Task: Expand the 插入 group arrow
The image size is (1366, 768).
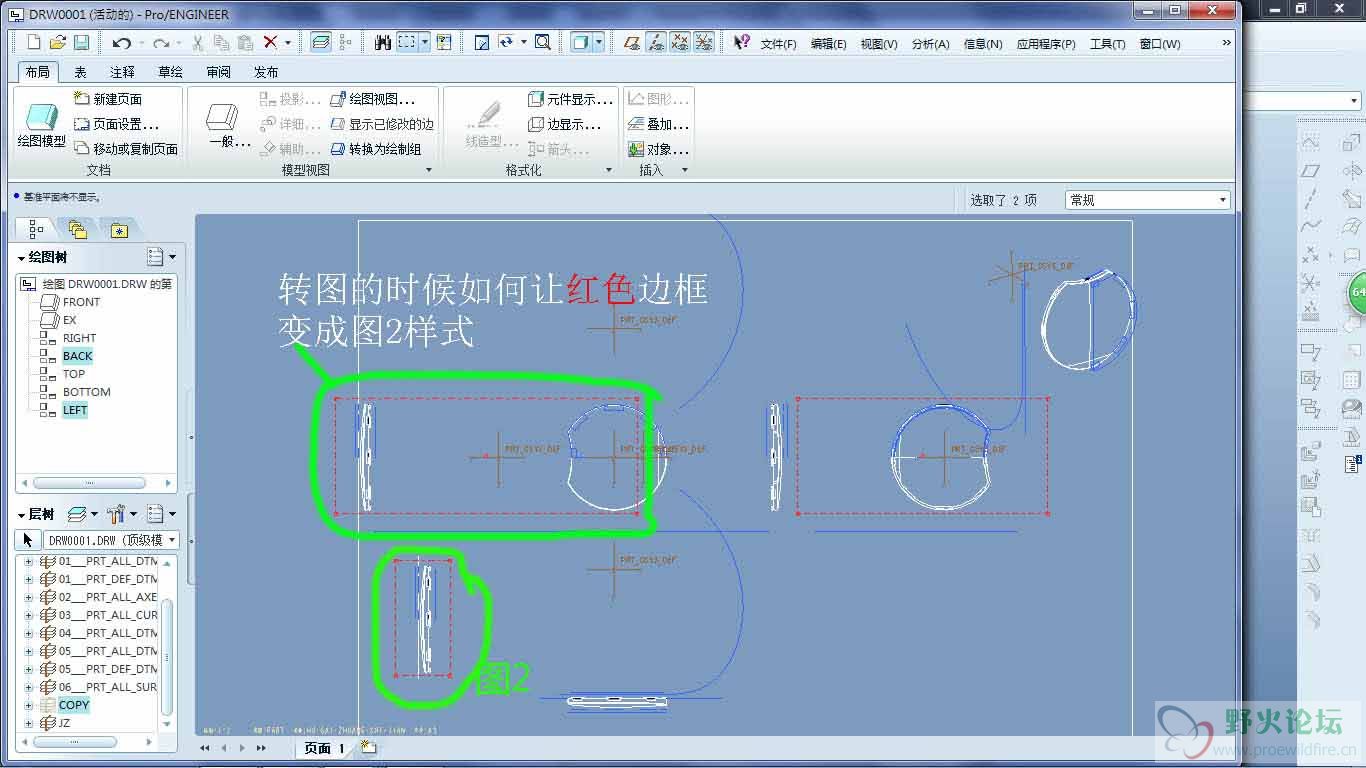Action: pyautogui.click(x=685, y=170)
